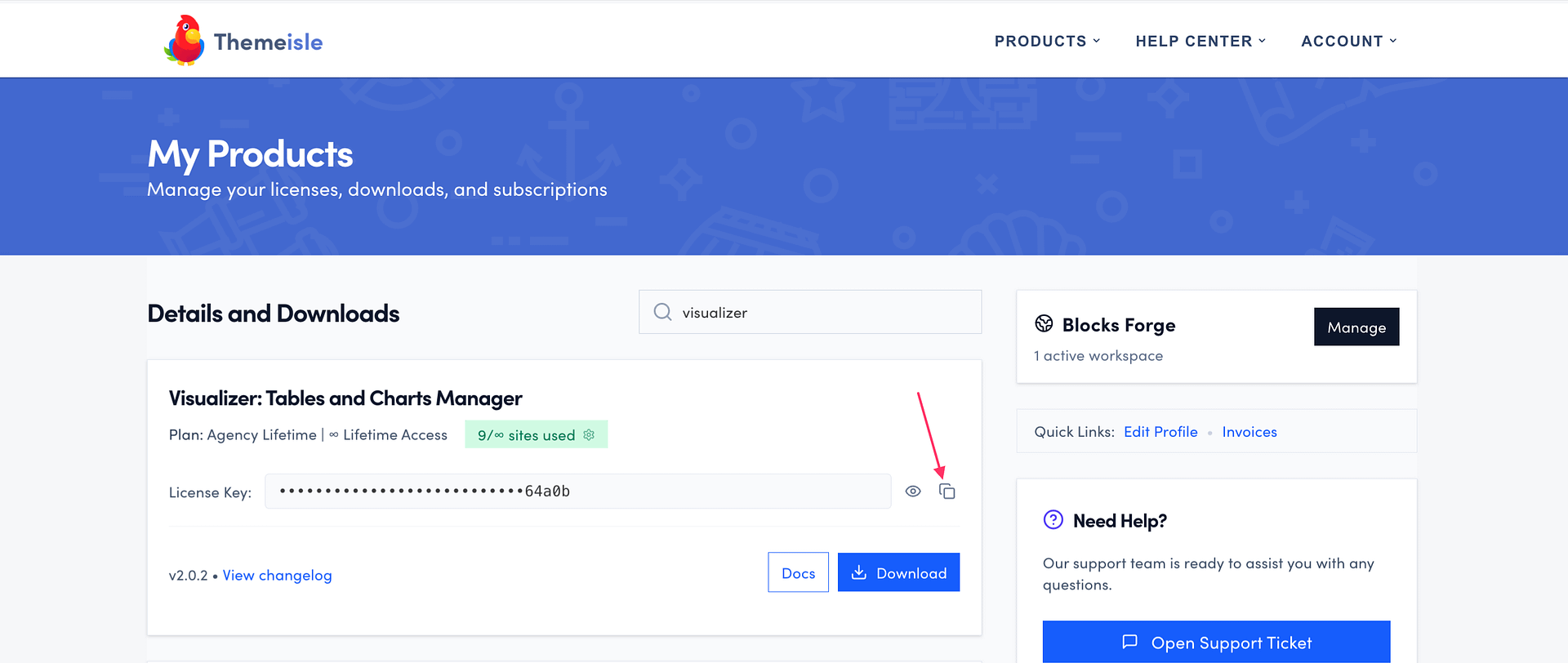The width and height of the screenshot is (1568, 663).
Task: Click the Manage button for Blocks Forge
Action: click(1356, 327)
